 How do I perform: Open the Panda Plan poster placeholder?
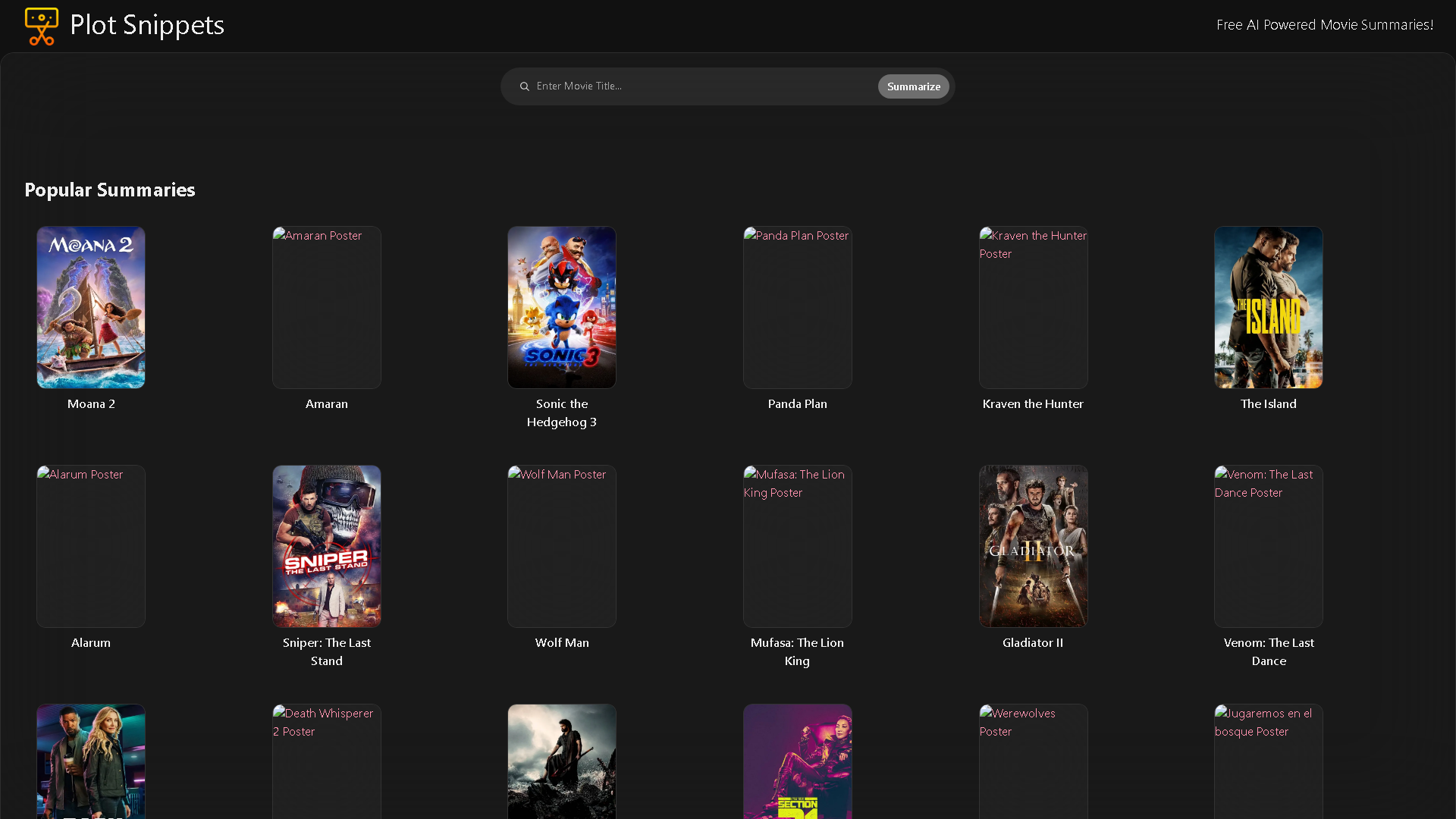pyautogui.click(x=798, y=307)
